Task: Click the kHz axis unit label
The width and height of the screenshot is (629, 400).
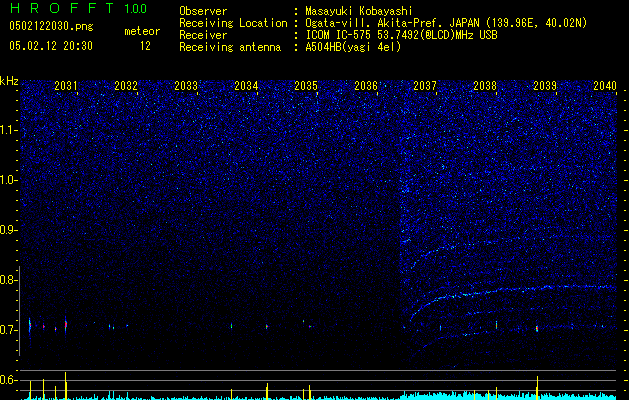Action: pyautogui.click(x=9, y=81)
